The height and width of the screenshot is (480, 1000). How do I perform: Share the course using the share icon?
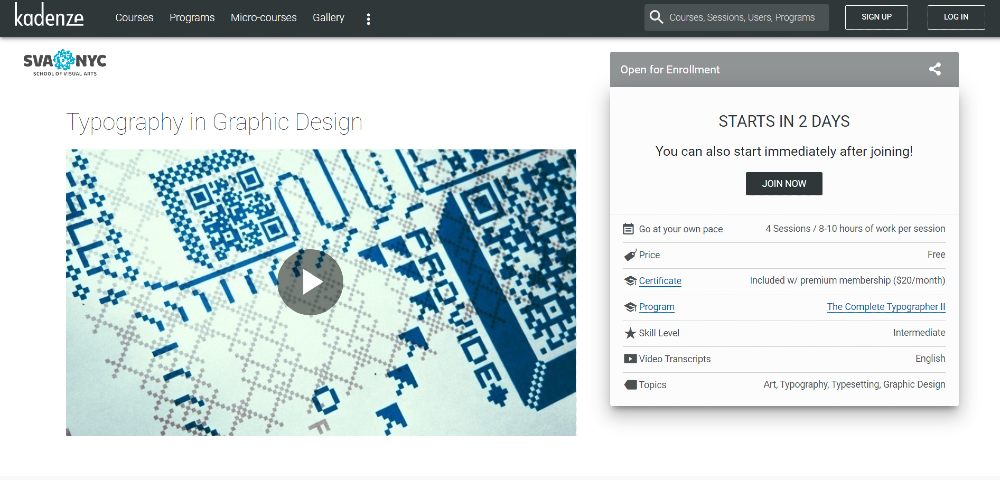[934, 69]
